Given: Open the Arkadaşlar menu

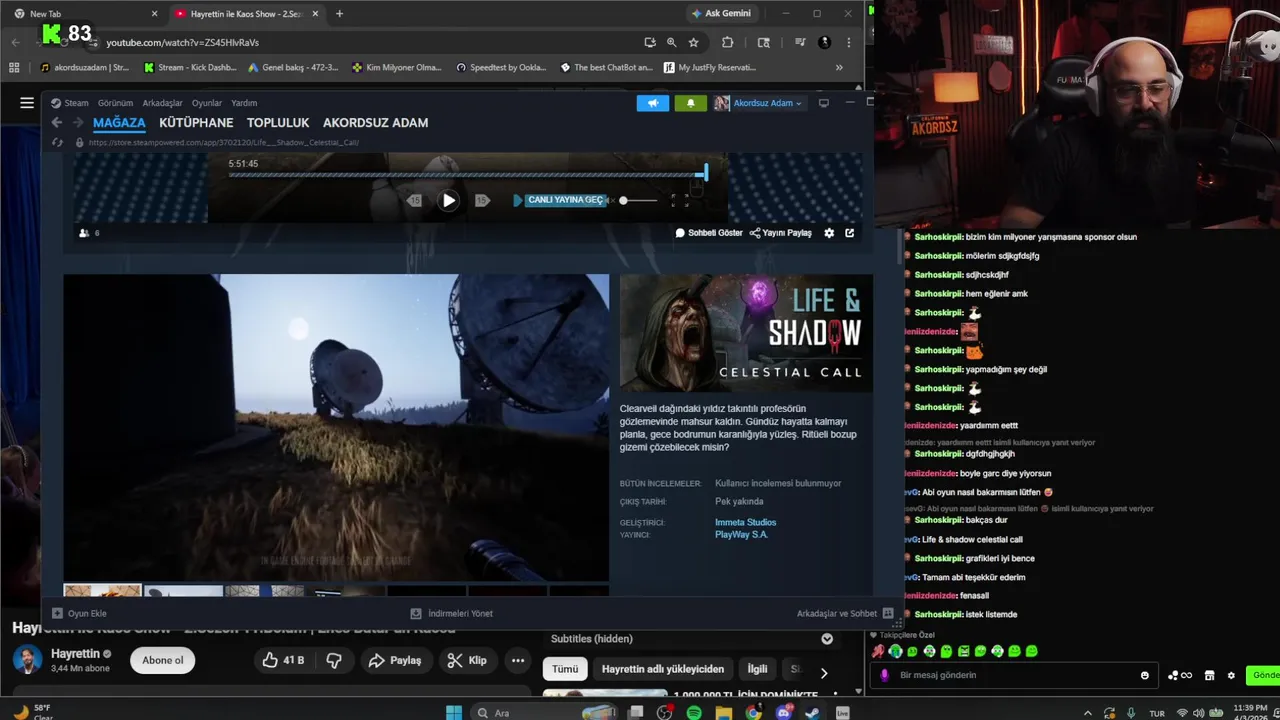Looking at the screenshot, I should 162,103.
